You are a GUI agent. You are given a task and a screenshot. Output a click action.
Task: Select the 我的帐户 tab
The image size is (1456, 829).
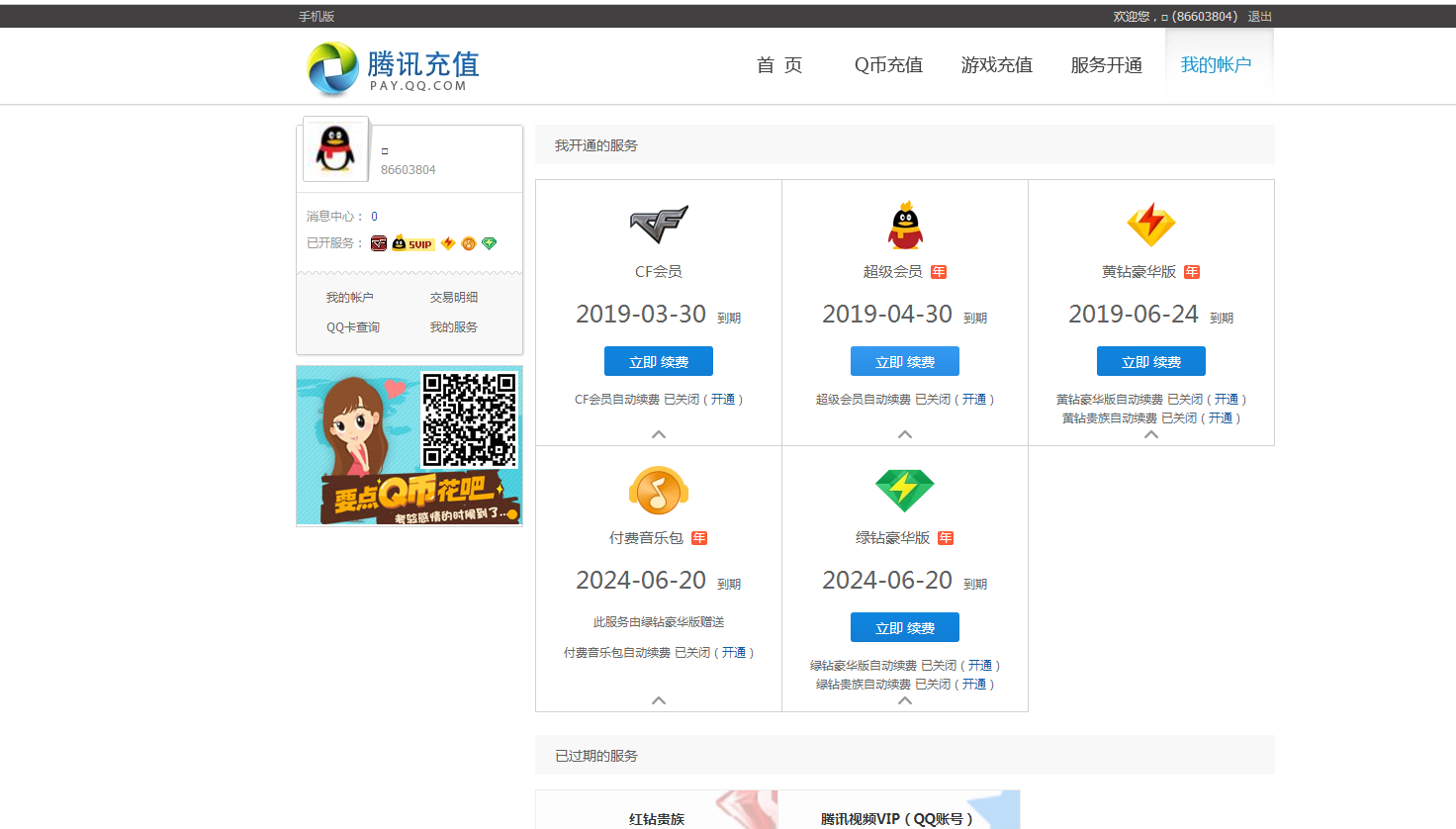1217,65
